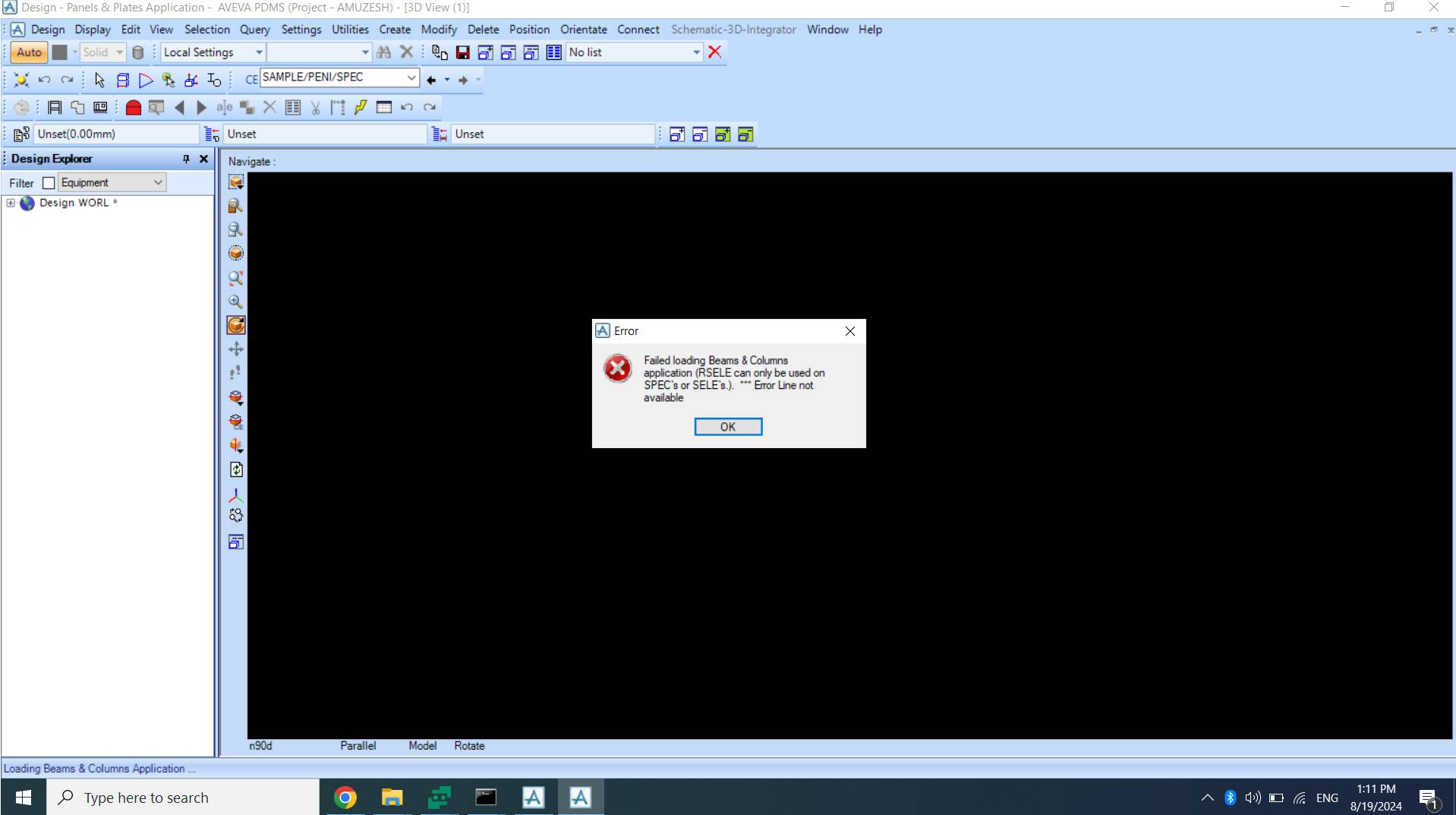
Task: Close the Error dialog with the X
Action: click(849, 331)
